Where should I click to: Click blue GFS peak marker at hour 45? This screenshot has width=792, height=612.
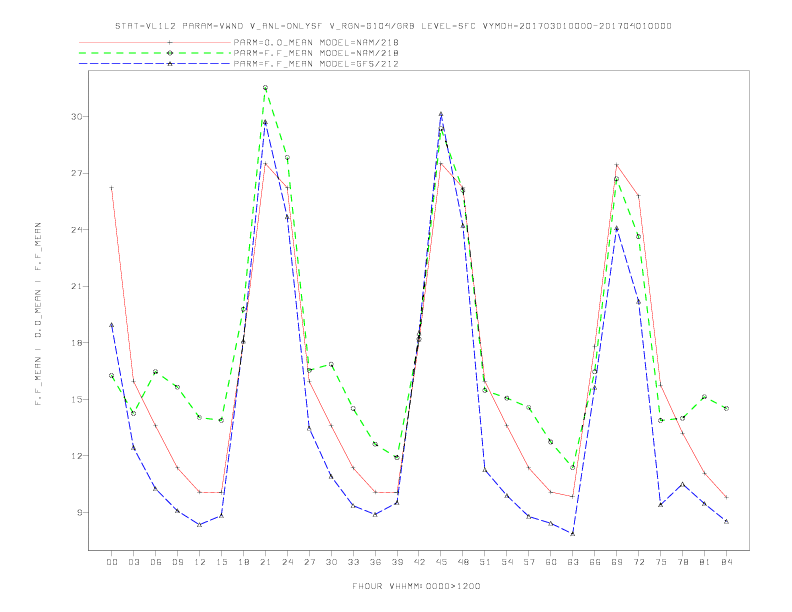pos(441,114)
